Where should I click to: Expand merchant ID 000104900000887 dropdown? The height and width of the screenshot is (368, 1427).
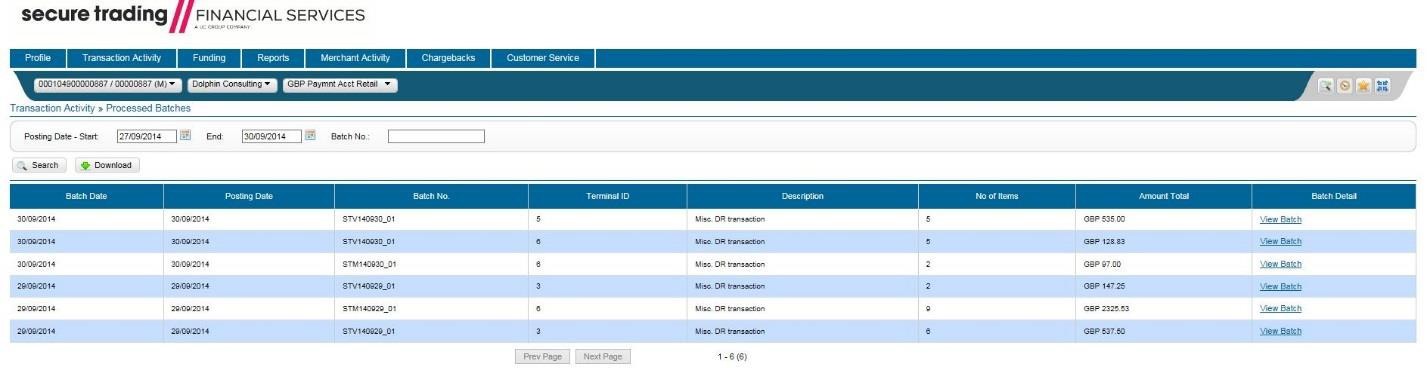(107, 85)
